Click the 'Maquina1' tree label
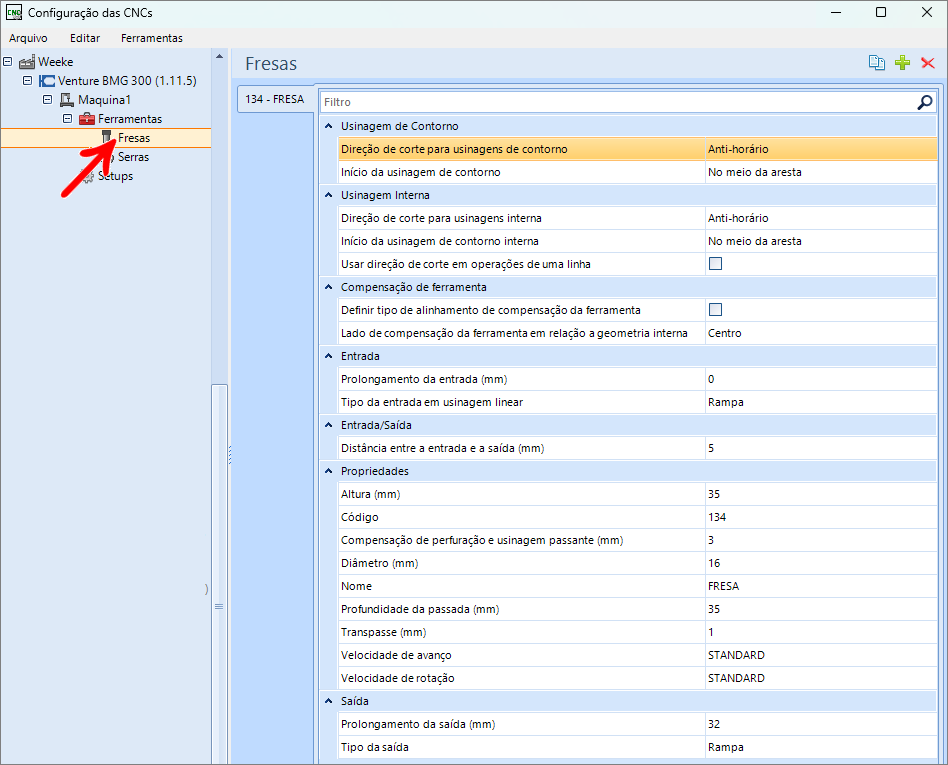948x765 pixels. pyautogui.click(x=104, y=100)
